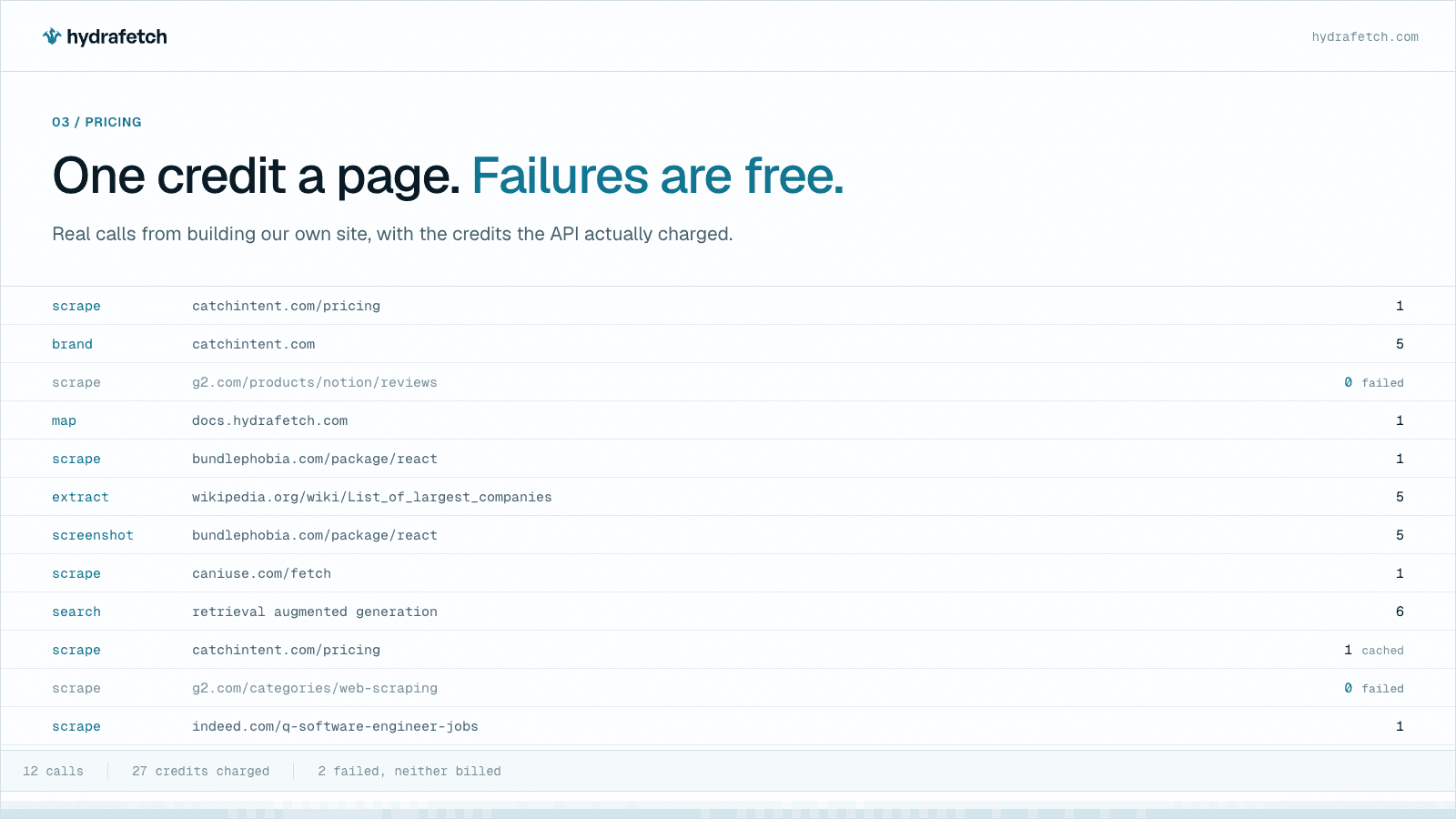Click the hydrafetch wordmark text
This screenshot has height=819, width=1456.
tap(116, 37)
